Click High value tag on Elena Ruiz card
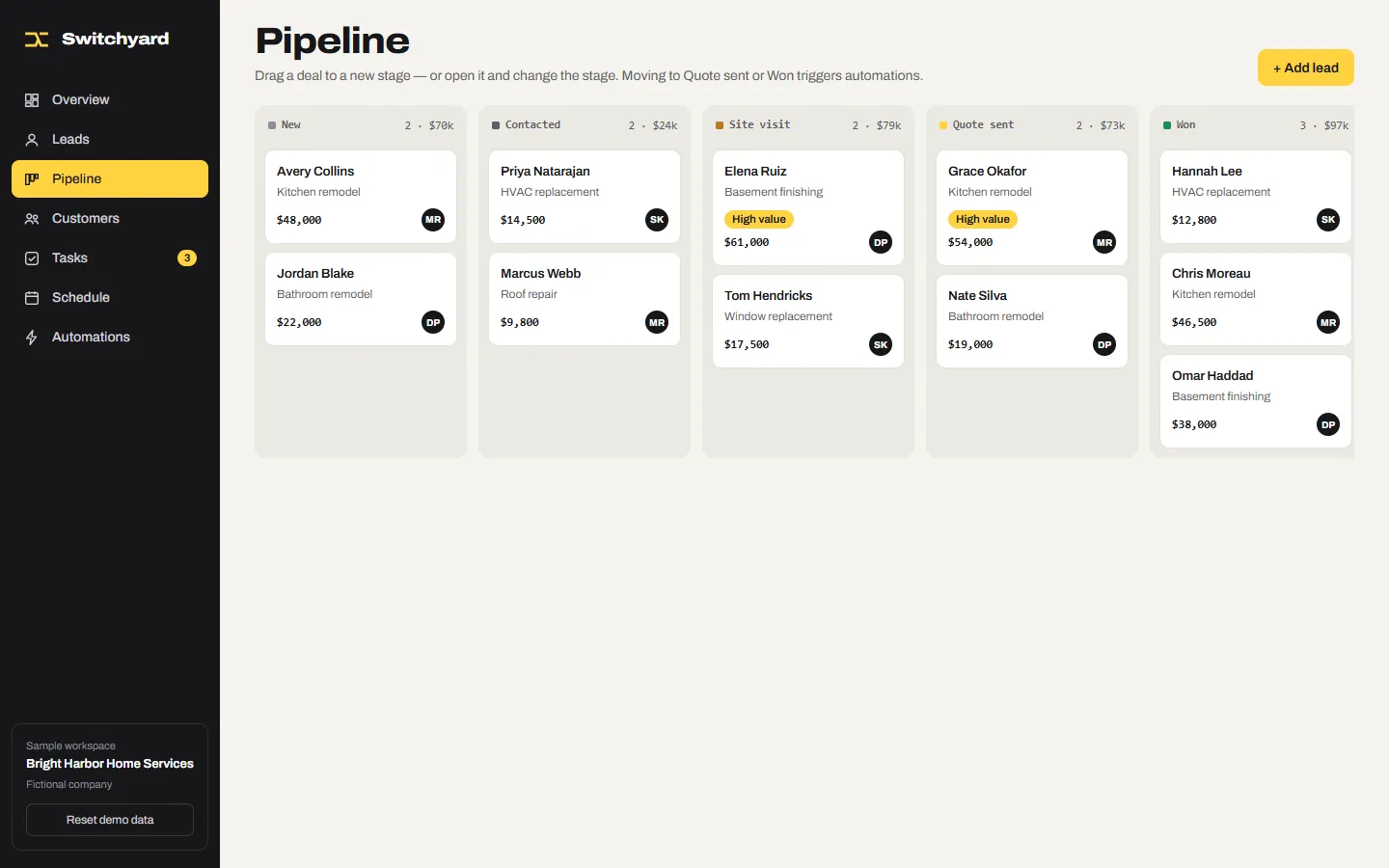Screen dimensions: 1389x868 759,219
